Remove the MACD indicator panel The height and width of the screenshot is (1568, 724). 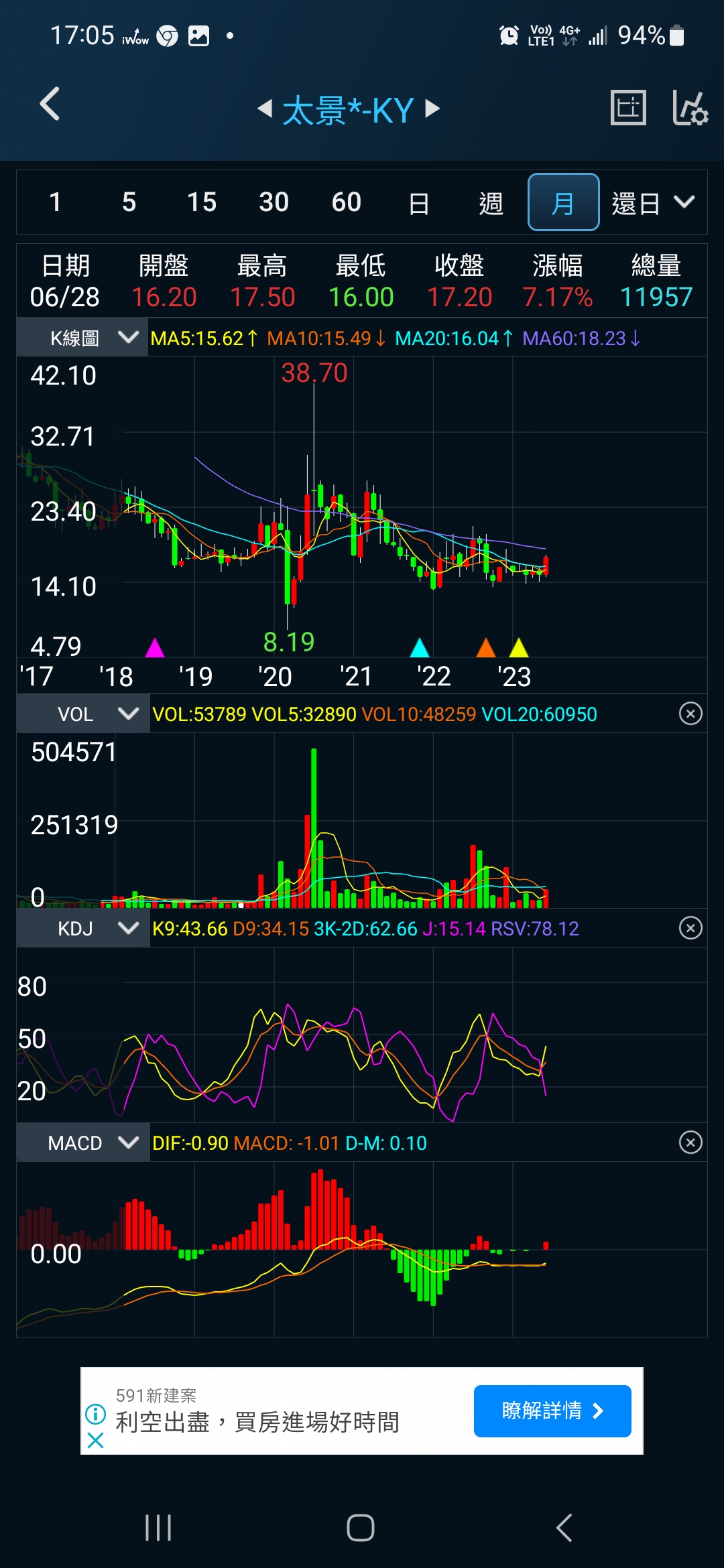(x=690, y=1142)
